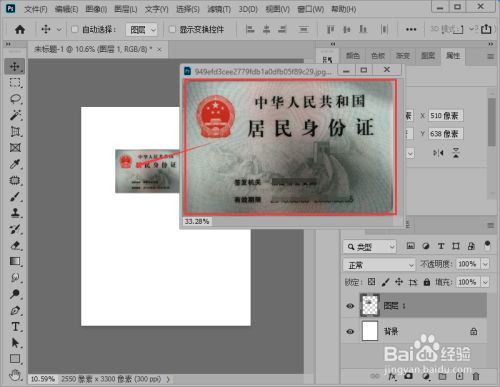Hide the 背景 layer eye
The image size is (500, 387).
click(350, 332)
